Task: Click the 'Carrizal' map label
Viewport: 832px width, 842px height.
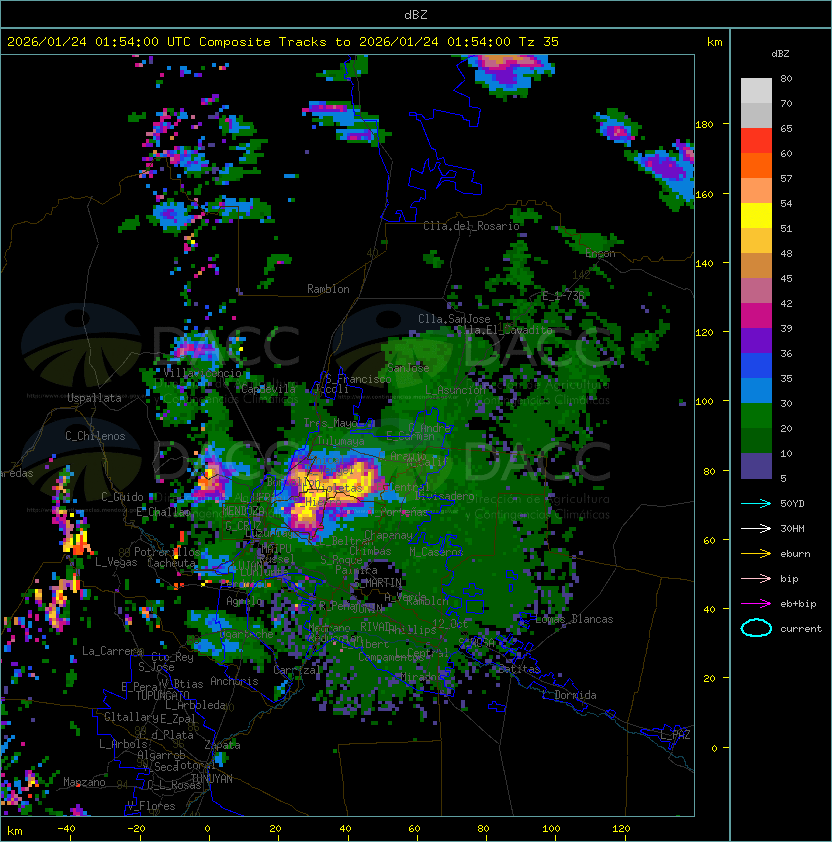Action: 297,670
